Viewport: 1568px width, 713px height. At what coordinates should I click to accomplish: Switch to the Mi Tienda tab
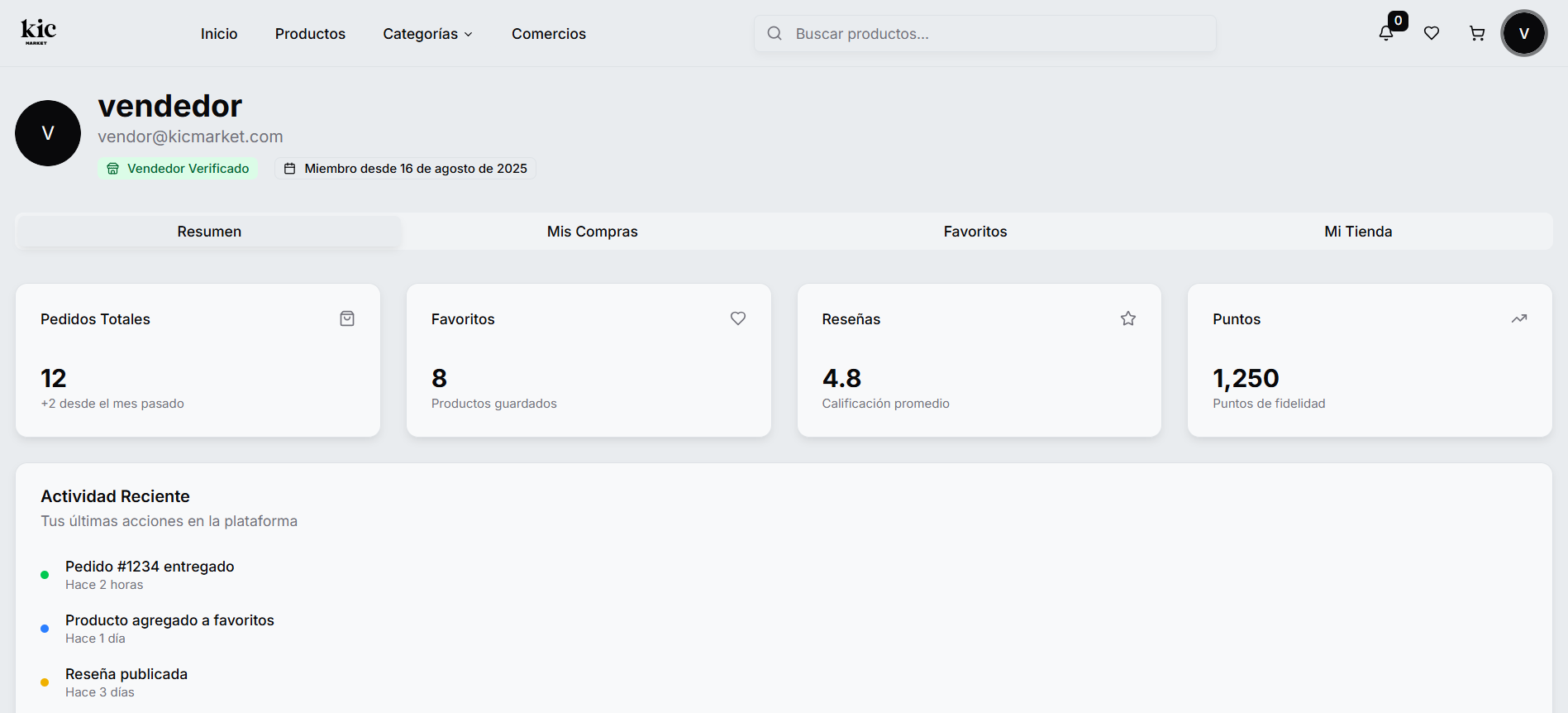(1358, 232)
